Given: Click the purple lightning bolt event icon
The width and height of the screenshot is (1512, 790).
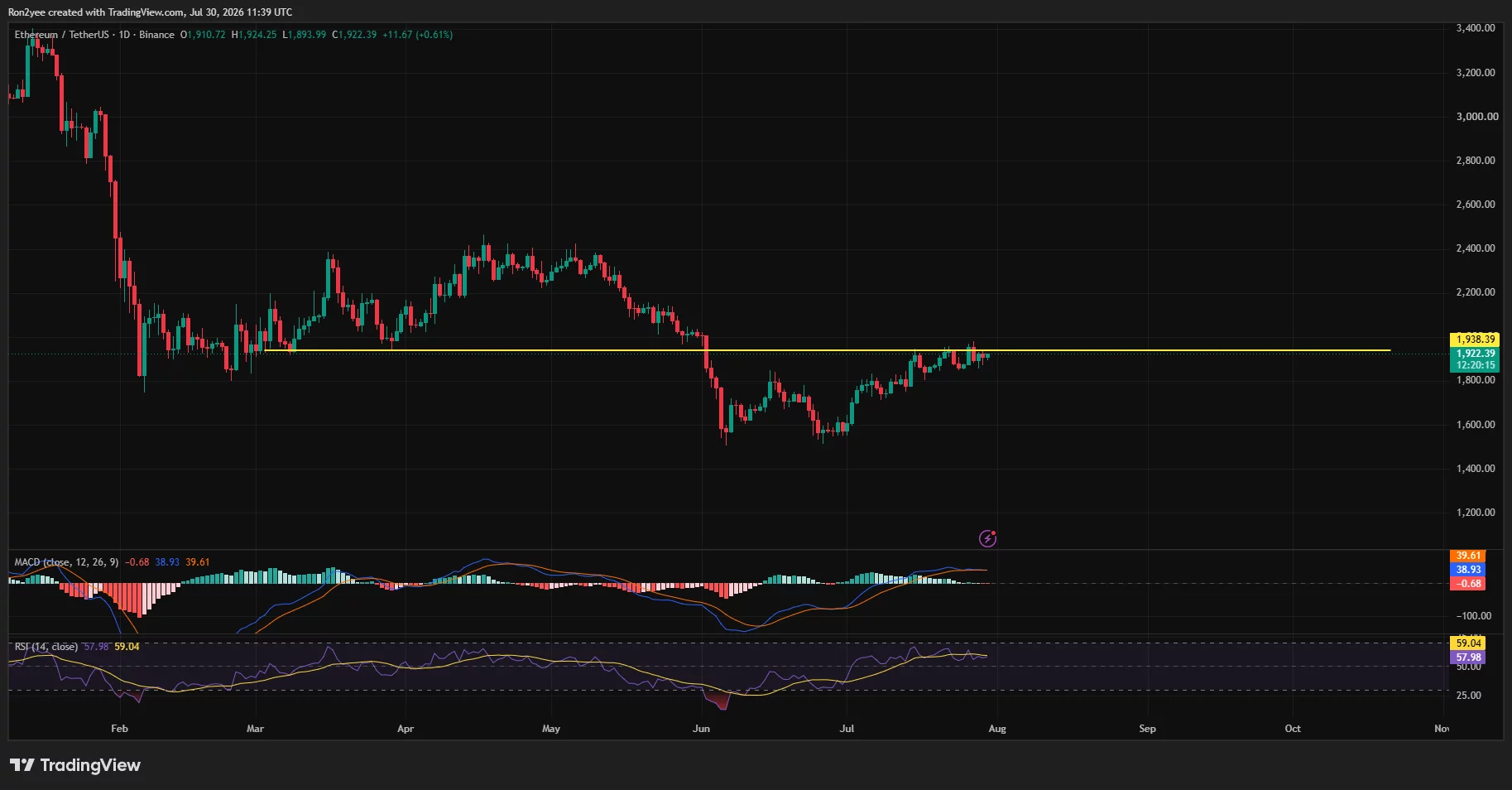Looking at the screenshot, I should tap(987, 538).
